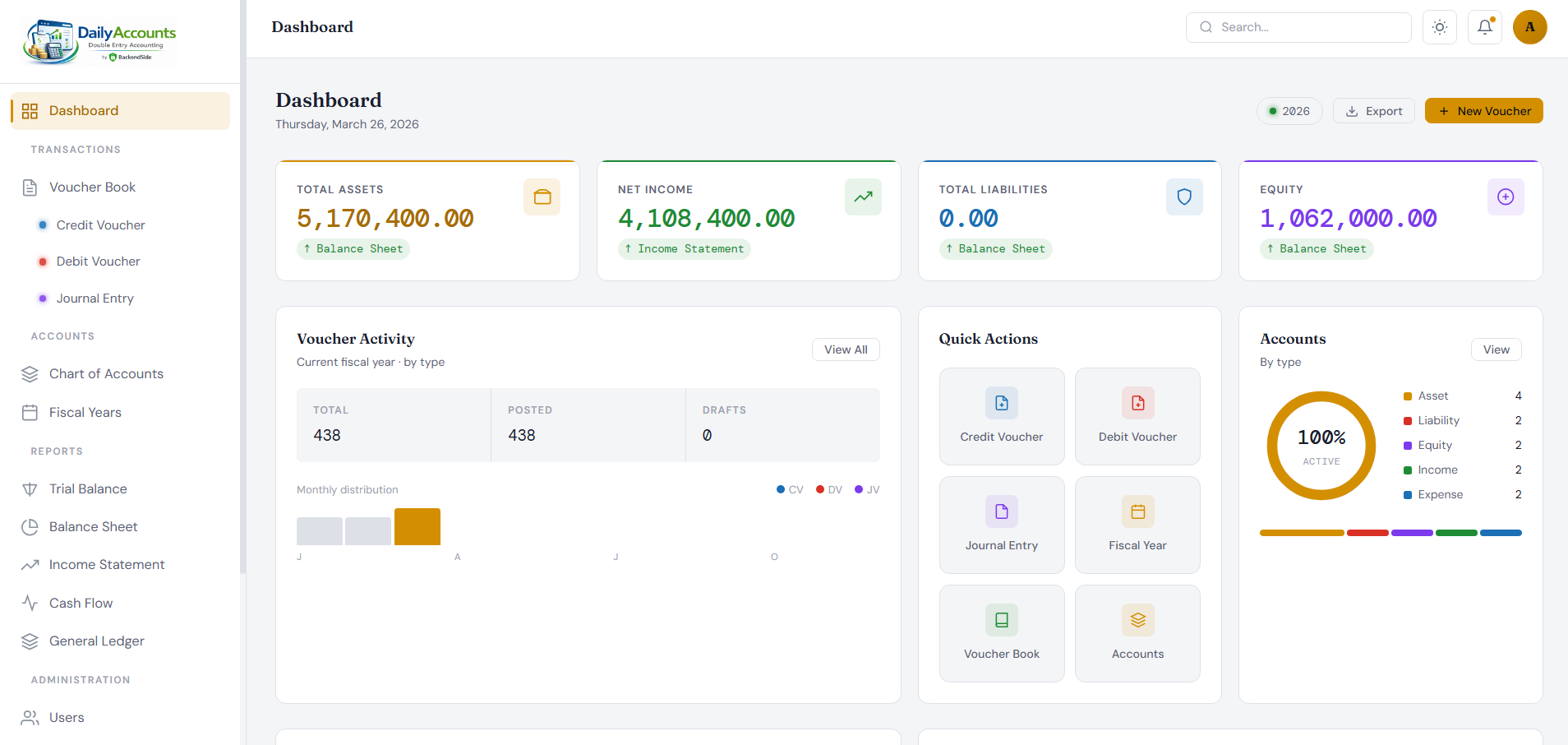The image size is (1568, 745).
Task: Go to Trial Balance report
Action: (x=88, y=489)
